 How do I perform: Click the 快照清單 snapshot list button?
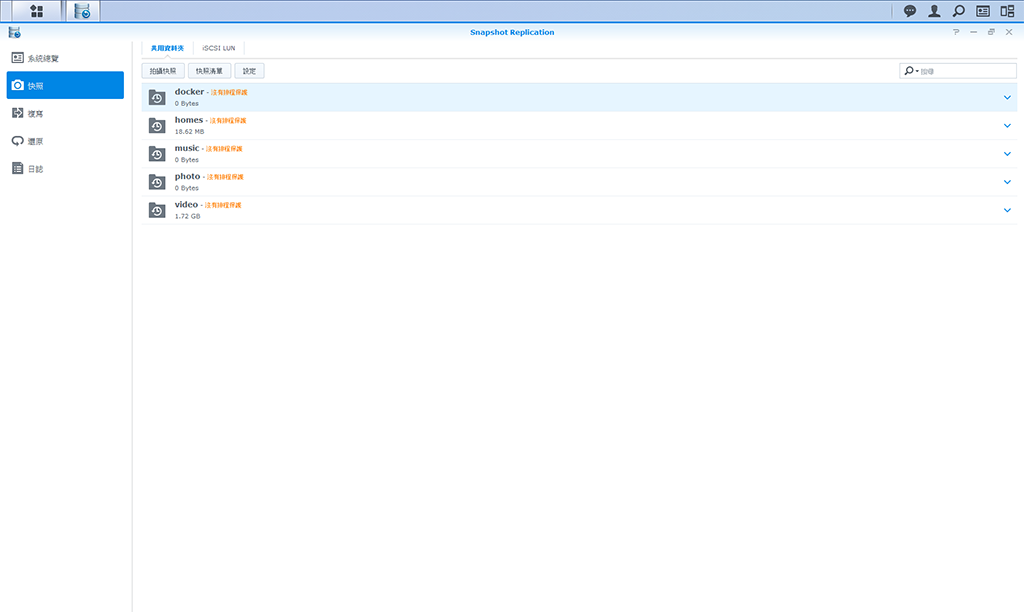coord(209,71)
